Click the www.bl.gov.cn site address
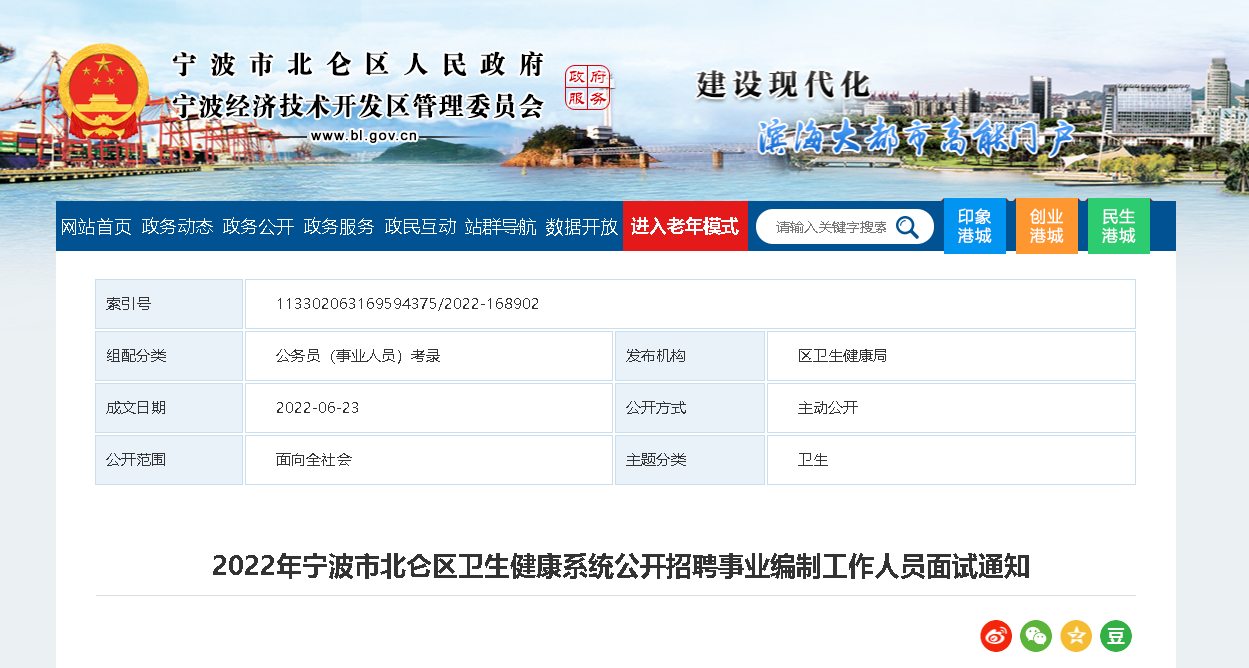Screen dimensions: 1249x668 (364, 136)
